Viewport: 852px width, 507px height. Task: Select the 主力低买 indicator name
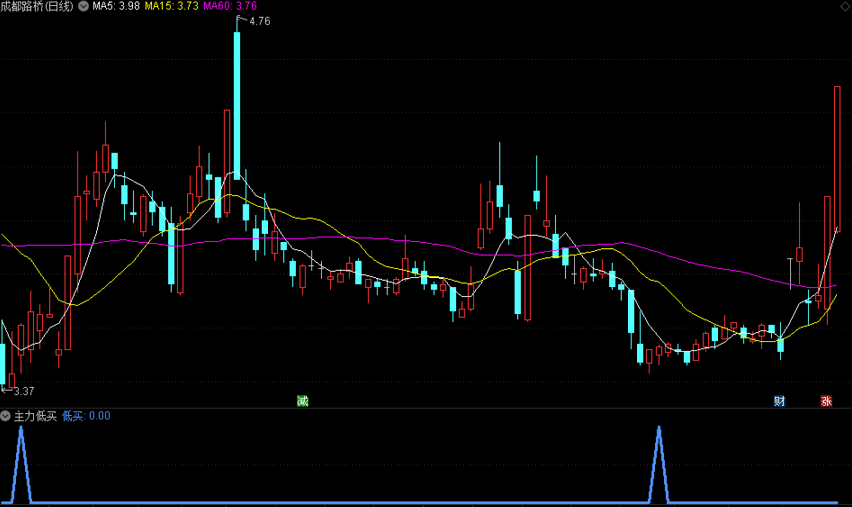click(x=35, y=416)
